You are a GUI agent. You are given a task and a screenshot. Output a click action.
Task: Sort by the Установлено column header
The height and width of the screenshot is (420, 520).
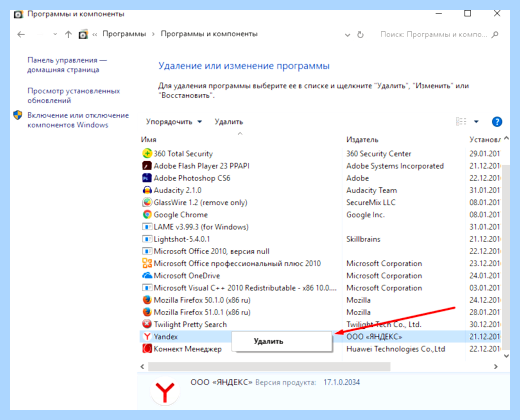coord(485,140)
